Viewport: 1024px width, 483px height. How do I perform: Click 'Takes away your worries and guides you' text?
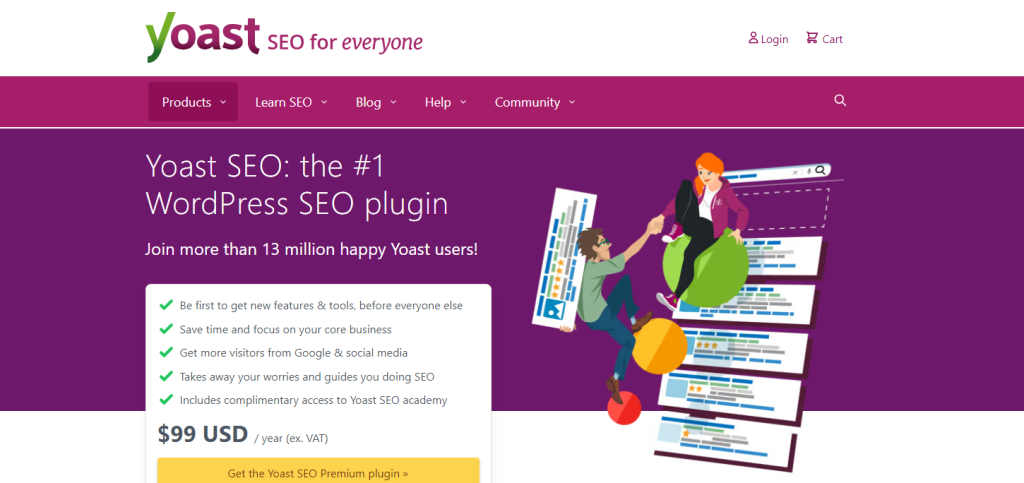(307, 377)
